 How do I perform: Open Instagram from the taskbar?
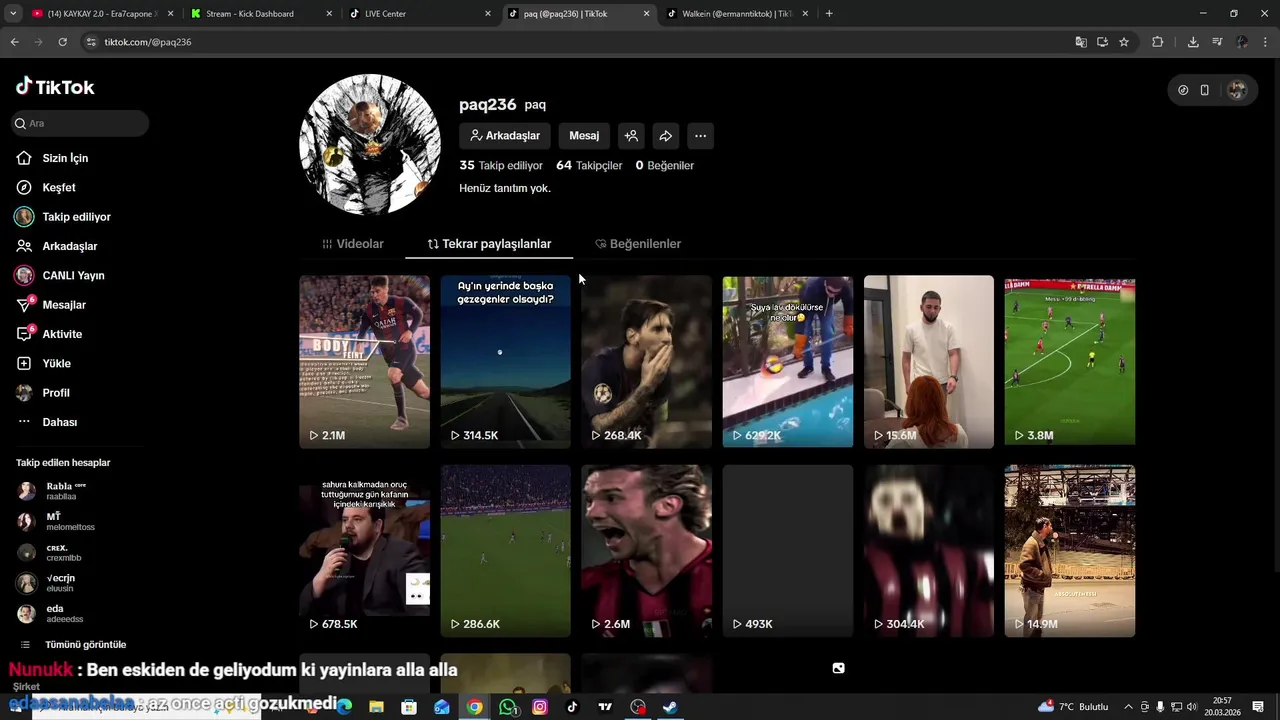click(x=540, y=707)
